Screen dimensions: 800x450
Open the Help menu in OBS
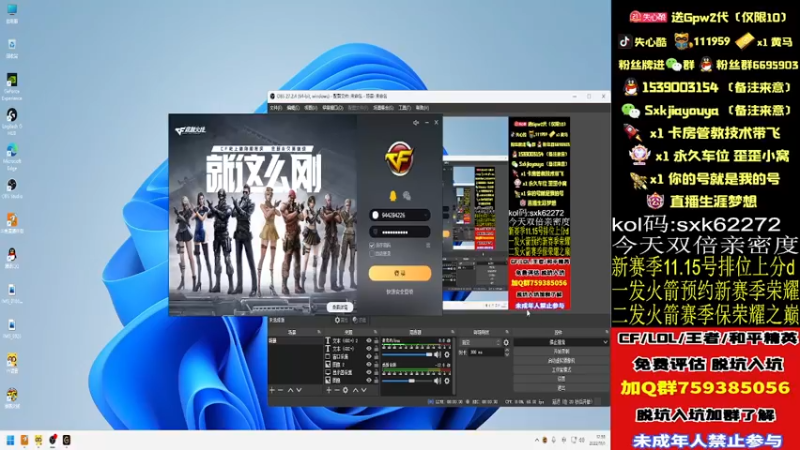tap(422, 108)
